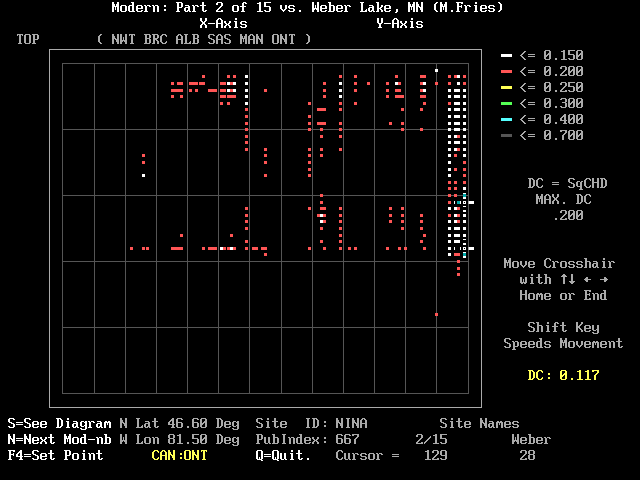Click the 'N Lat 46.60 Deg' readout
The width and height of the screenshot is (640, 480).
(179, 424)
